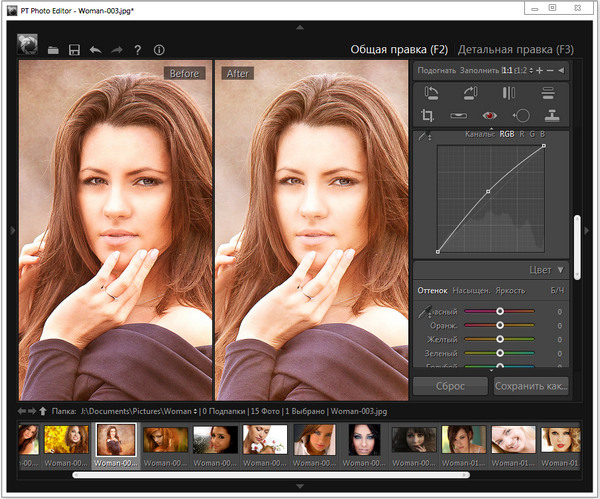The width and height of the screenshot is (600, 499).
Task: Toggle the Б/Ч black-and-white mode
Action: pyautogui.click(x=557, y=290)
